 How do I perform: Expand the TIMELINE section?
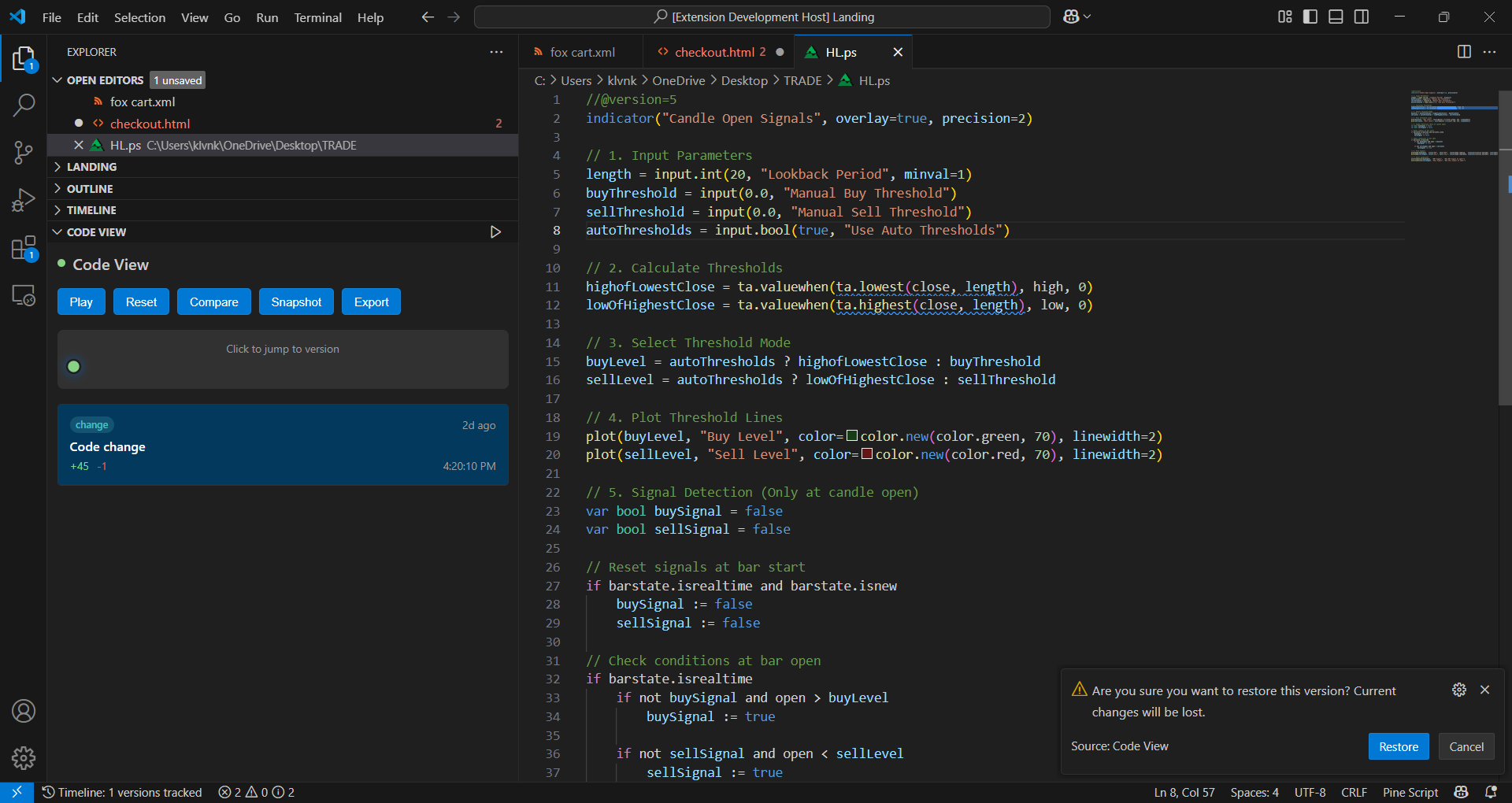click(x=283, y=210)
